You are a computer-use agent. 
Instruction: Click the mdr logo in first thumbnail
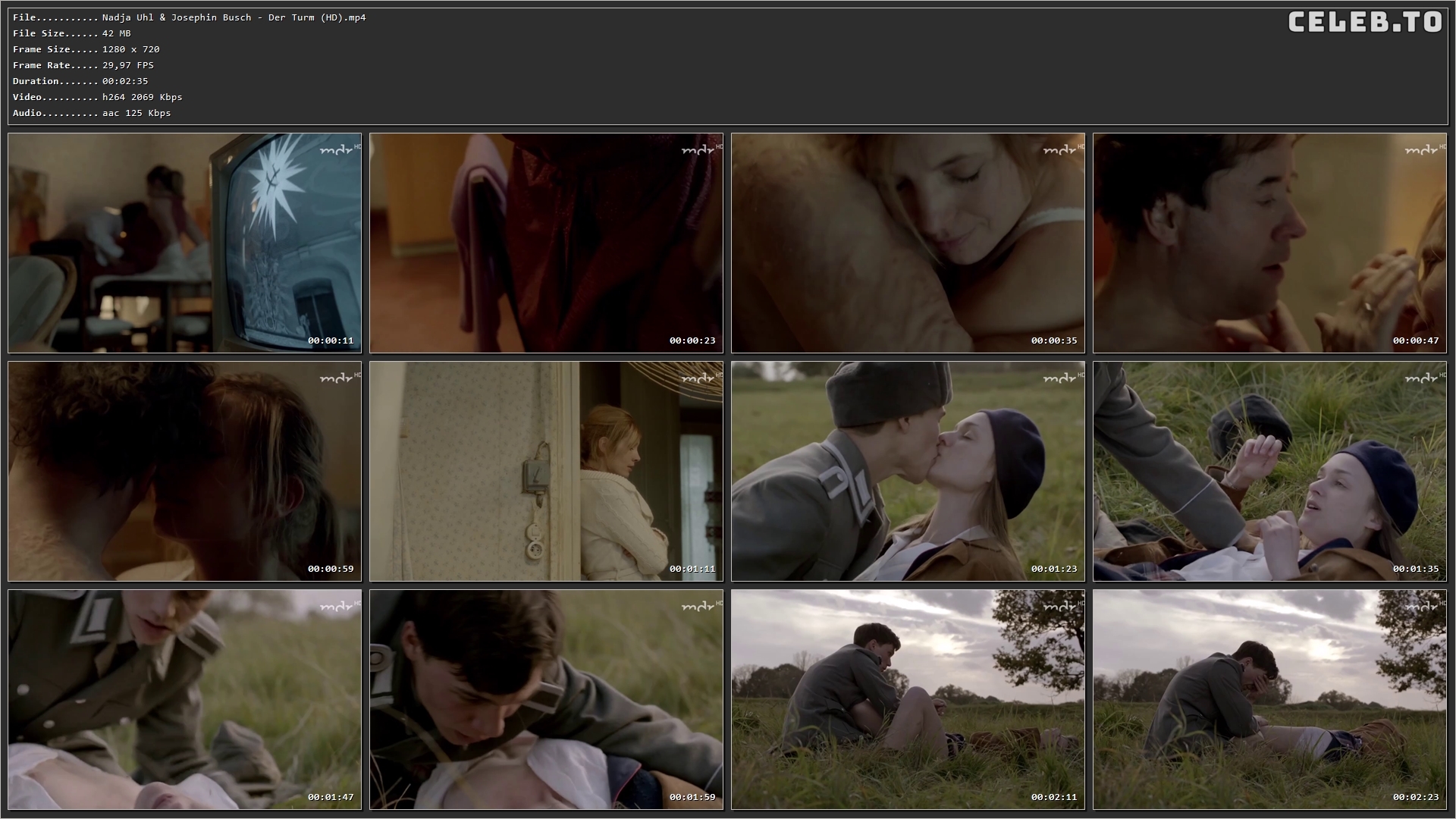point(337,149)
